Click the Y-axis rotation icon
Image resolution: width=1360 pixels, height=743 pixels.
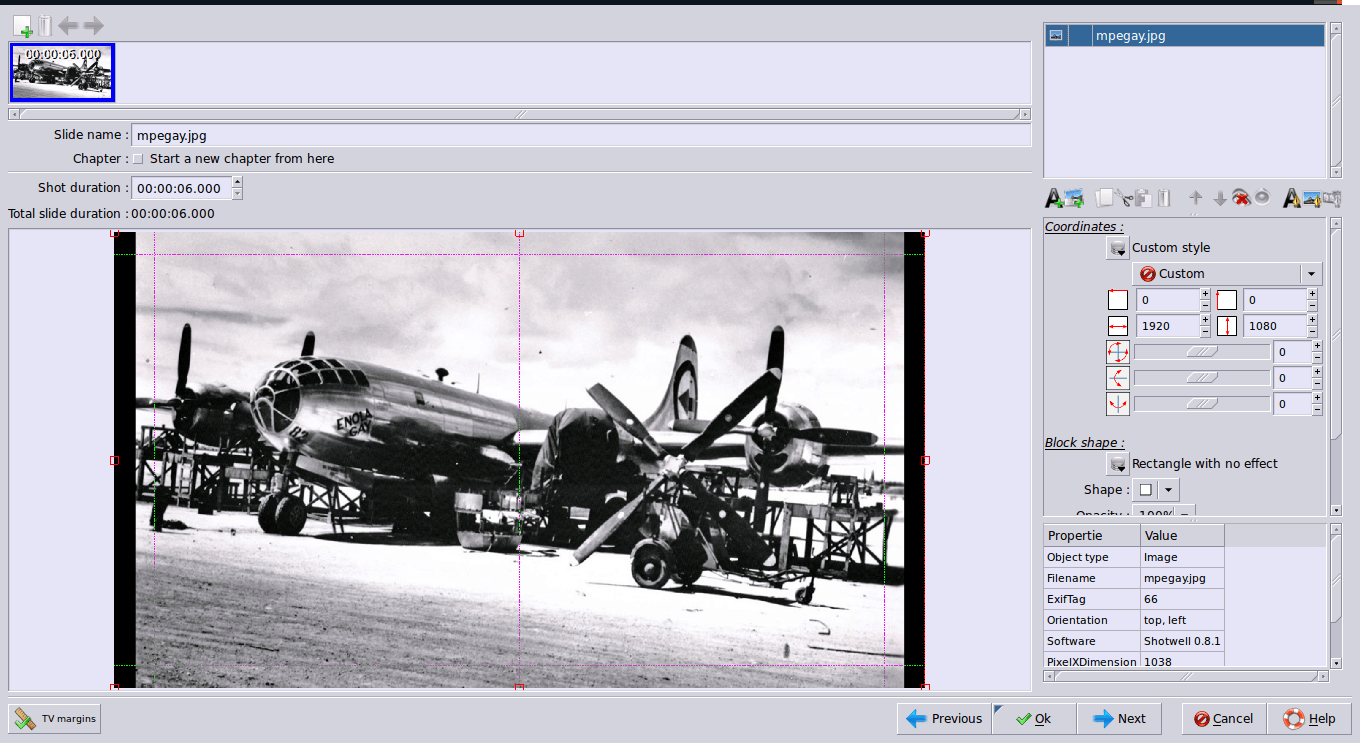(x=1118, y=404)
